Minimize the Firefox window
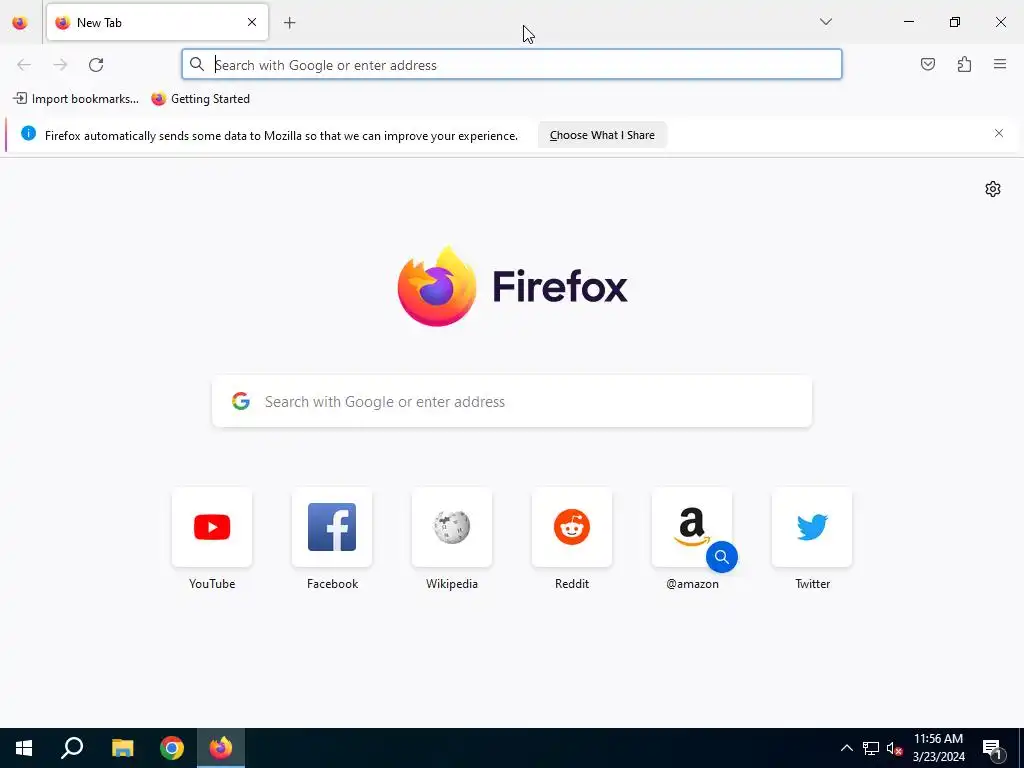 pyautogui.click(x=908, y=22)
